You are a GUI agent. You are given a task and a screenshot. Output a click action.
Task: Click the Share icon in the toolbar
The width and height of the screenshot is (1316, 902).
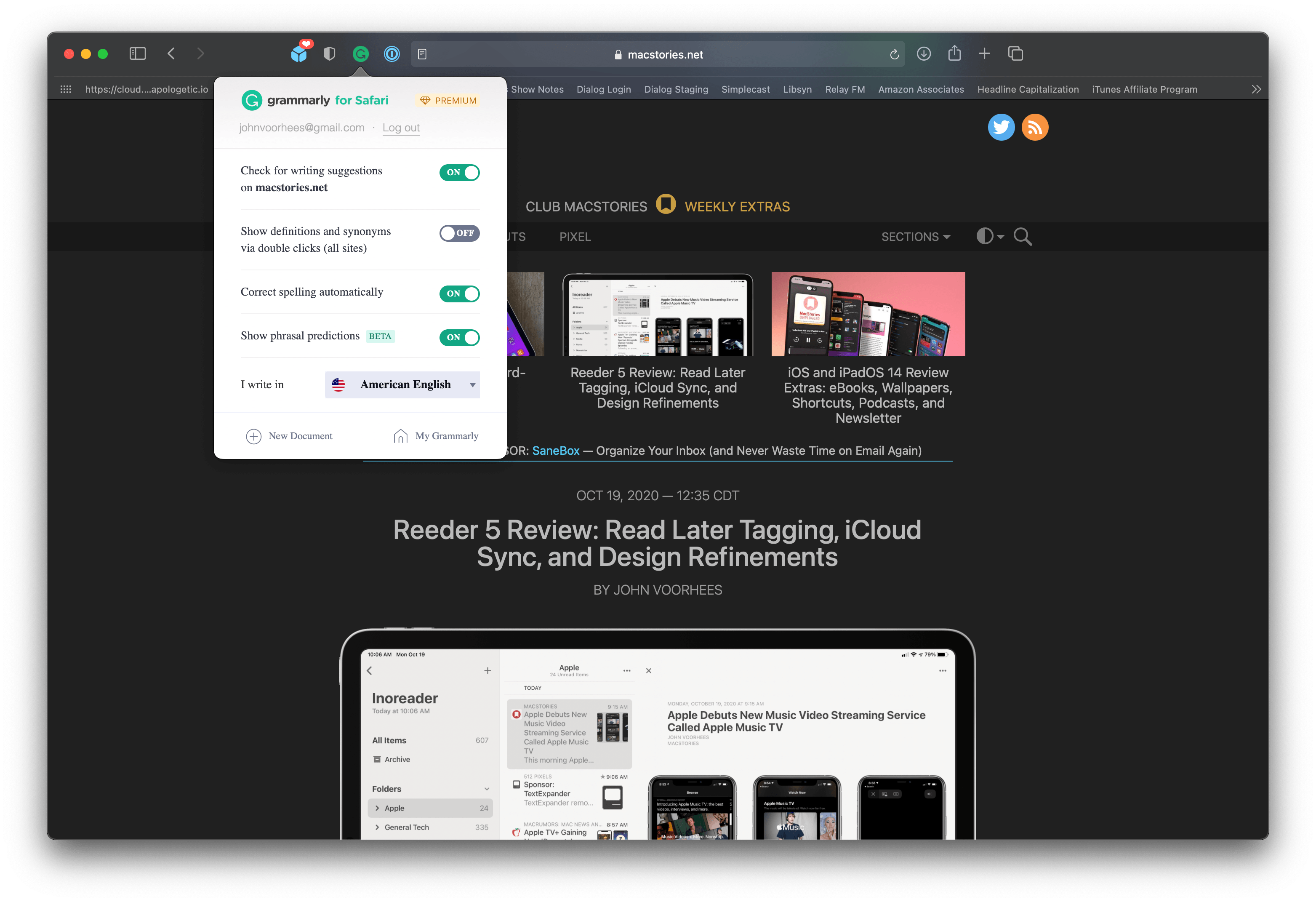tap(955, 54)
